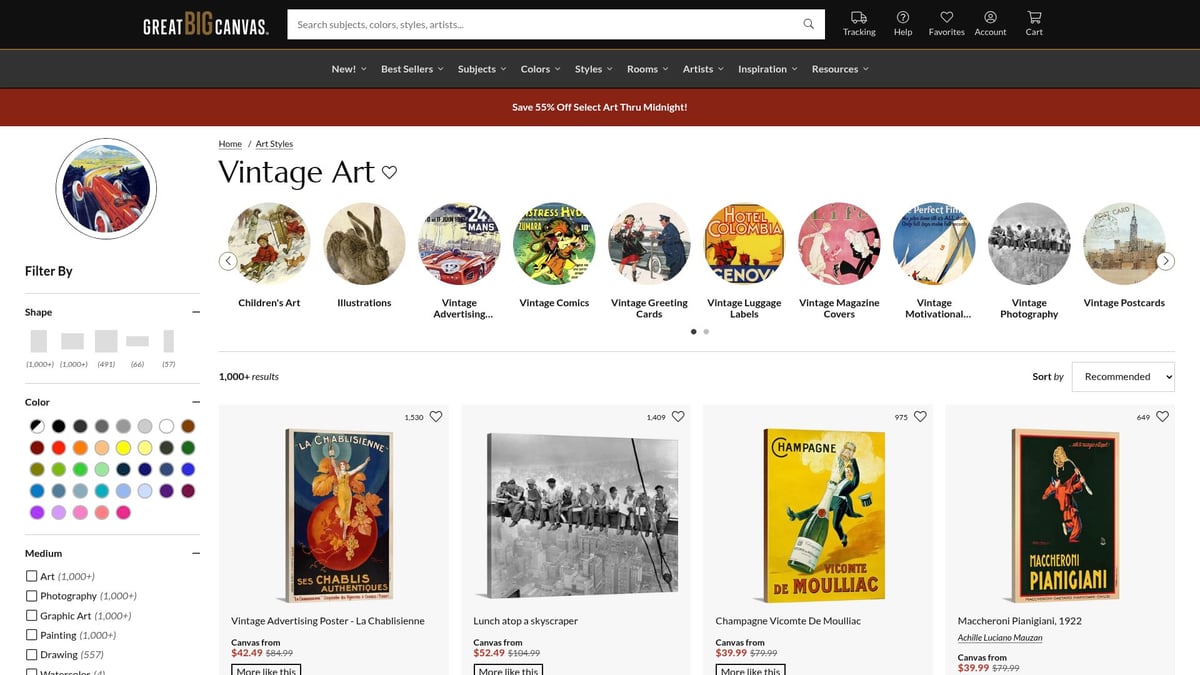Collapse the Color filter section
Image resolution: width=1200 pixels, height=675 pixels.
(x=196, y=402)
